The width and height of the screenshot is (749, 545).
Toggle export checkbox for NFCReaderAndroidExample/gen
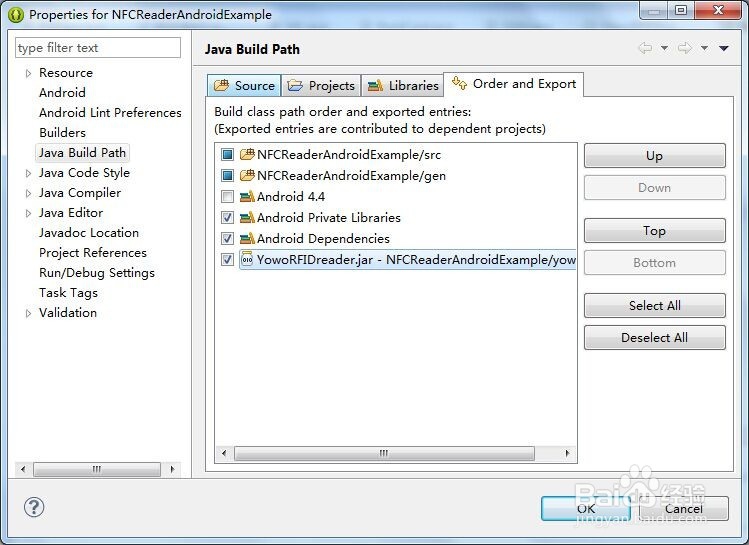[227, 175]
